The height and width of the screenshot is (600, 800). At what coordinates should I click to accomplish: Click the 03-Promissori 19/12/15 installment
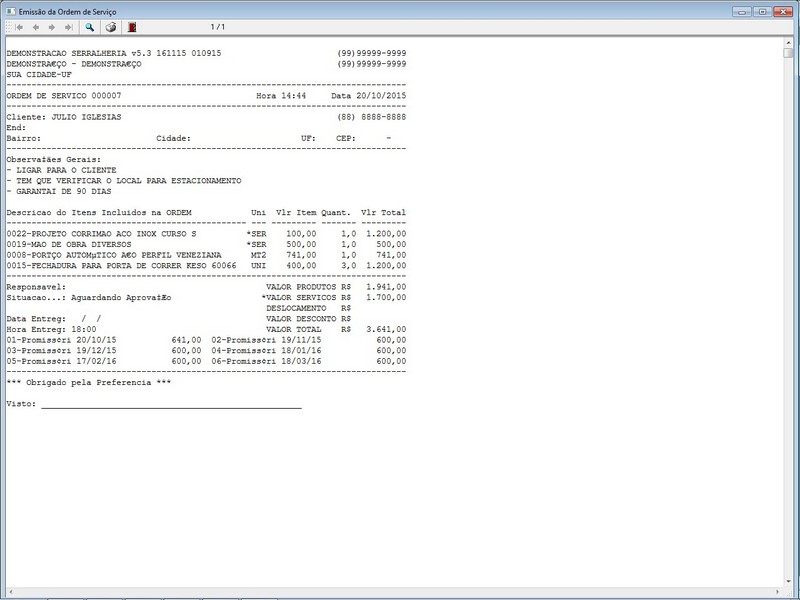pyautogui.click(x=104, y=351)
